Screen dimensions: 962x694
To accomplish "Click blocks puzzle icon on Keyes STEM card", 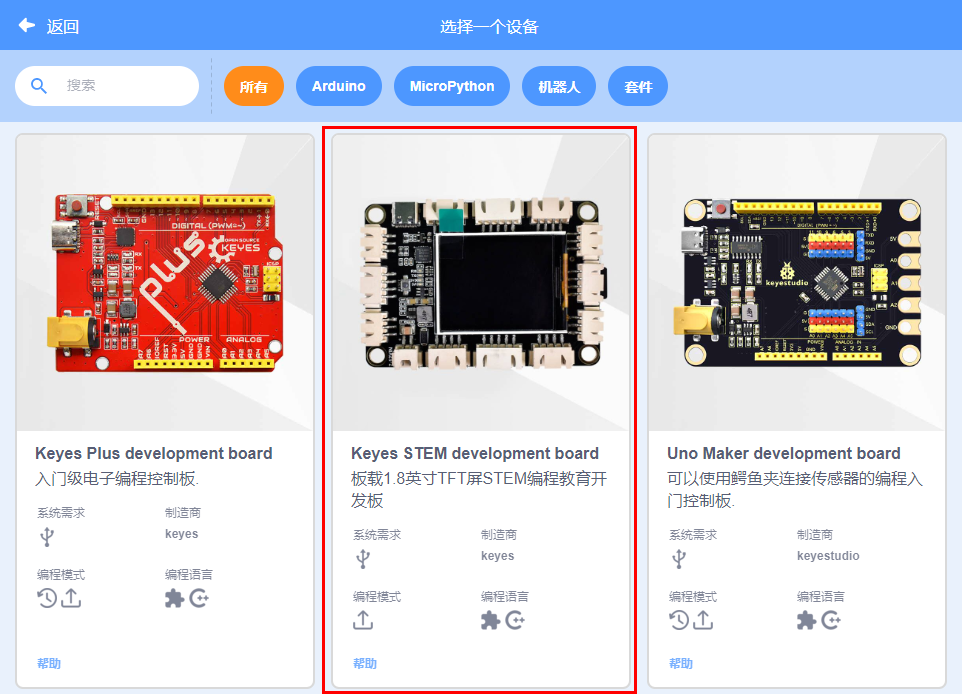I will coord(490,620).
